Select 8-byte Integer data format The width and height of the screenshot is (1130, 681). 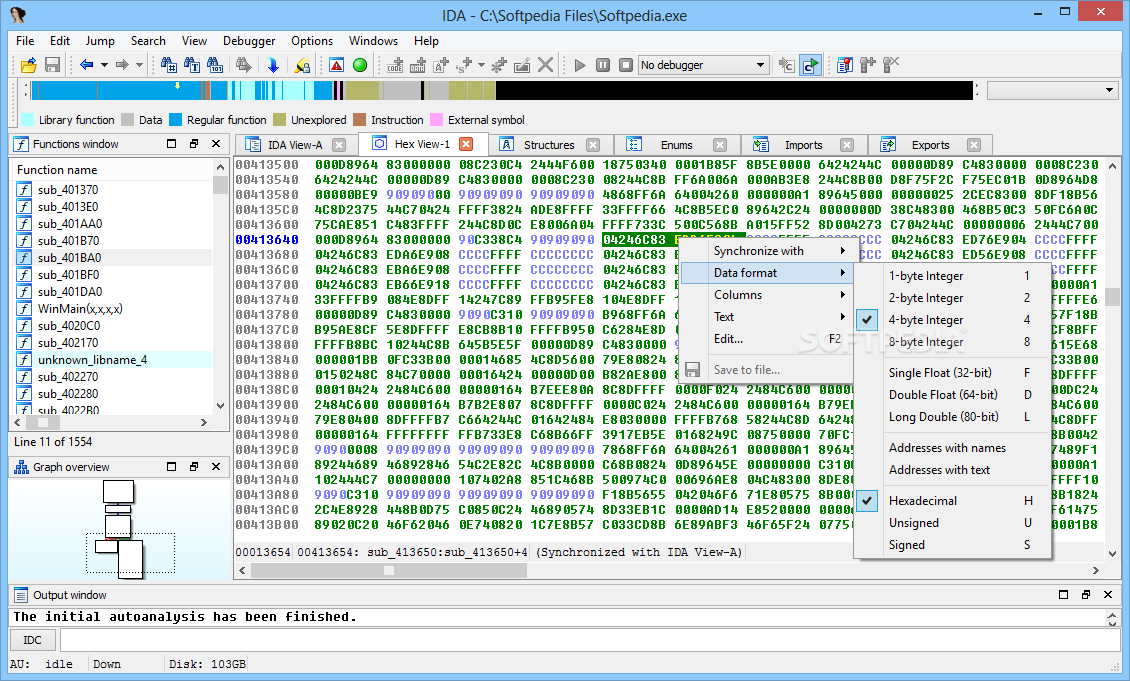tap(953, 342)
